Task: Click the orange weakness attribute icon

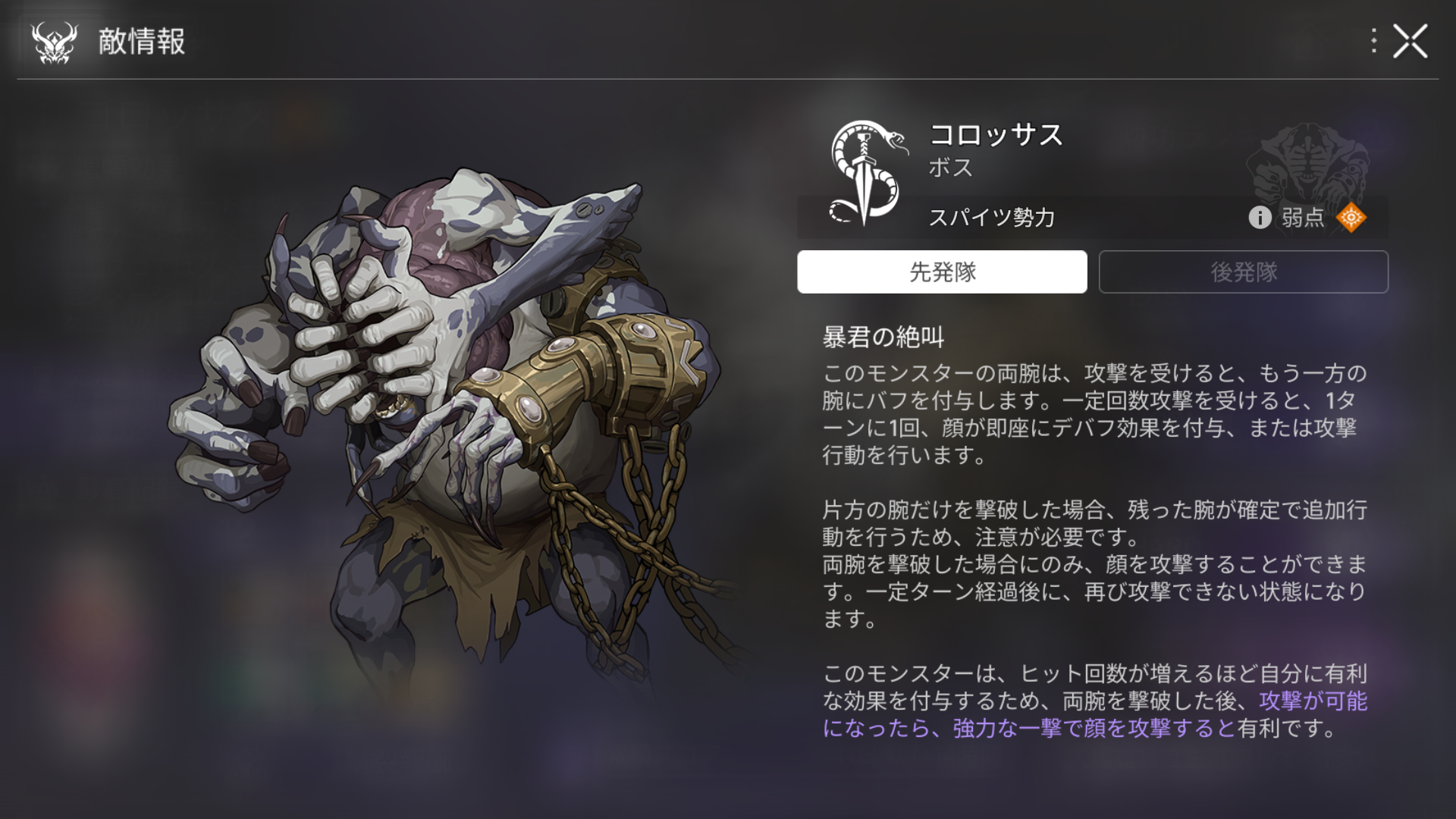Action: [1351, 218]
